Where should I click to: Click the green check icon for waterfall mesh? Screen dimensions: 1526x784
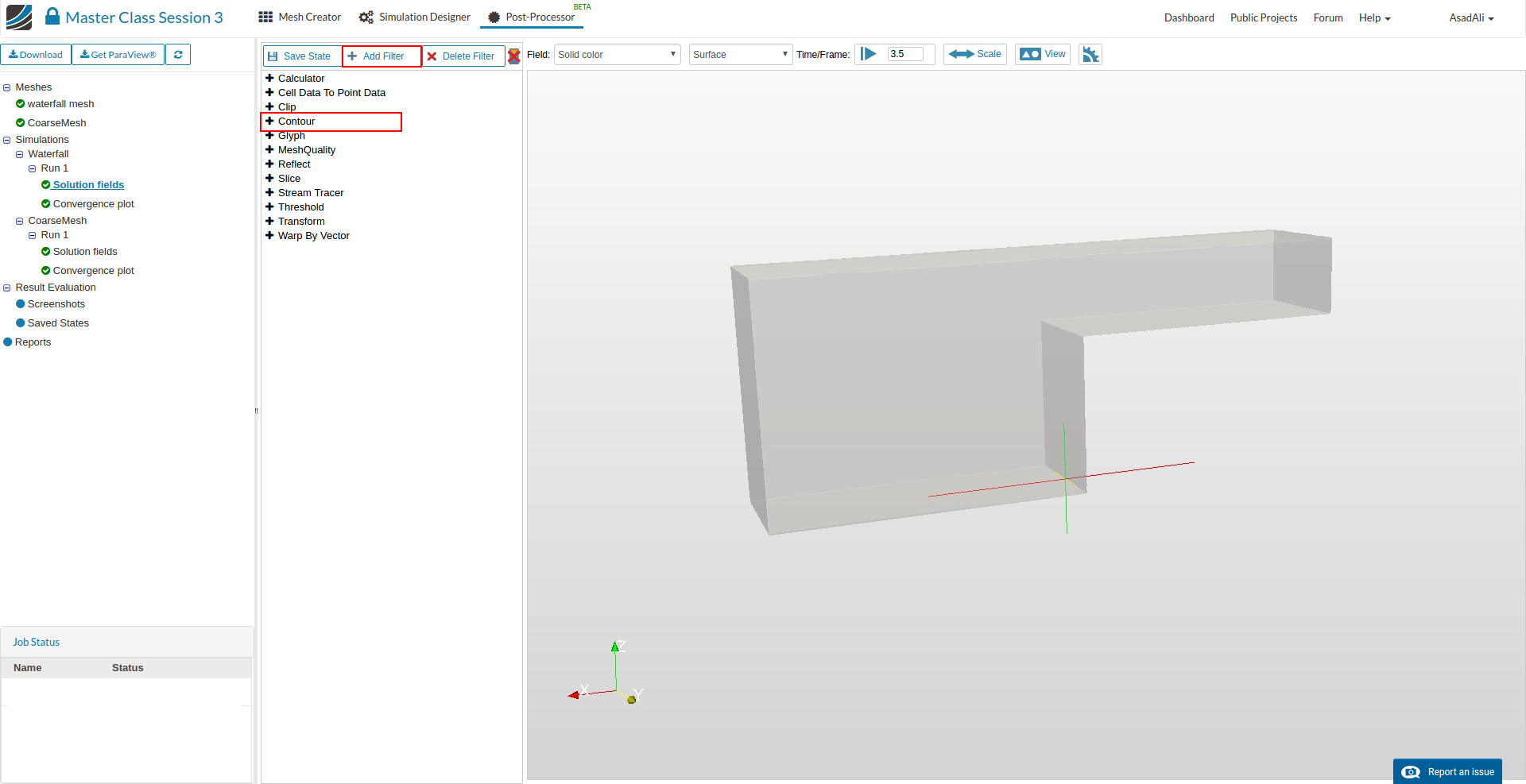(21, 104)
